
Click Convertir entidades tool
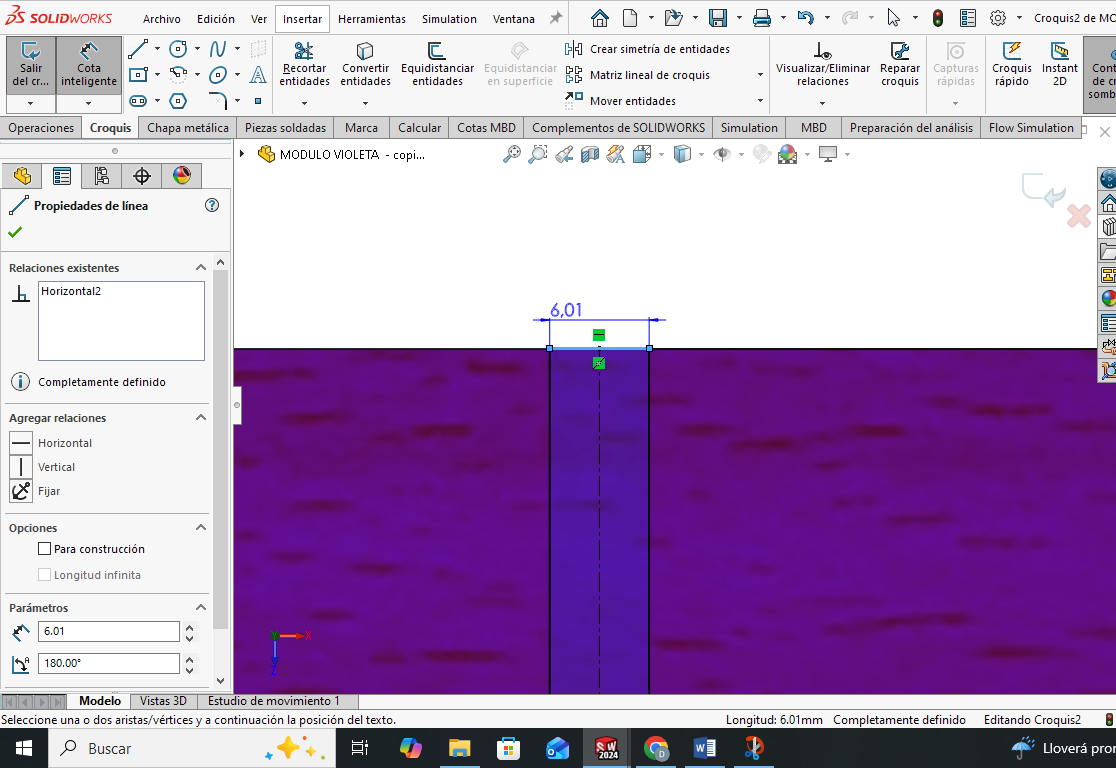[365, 64]
